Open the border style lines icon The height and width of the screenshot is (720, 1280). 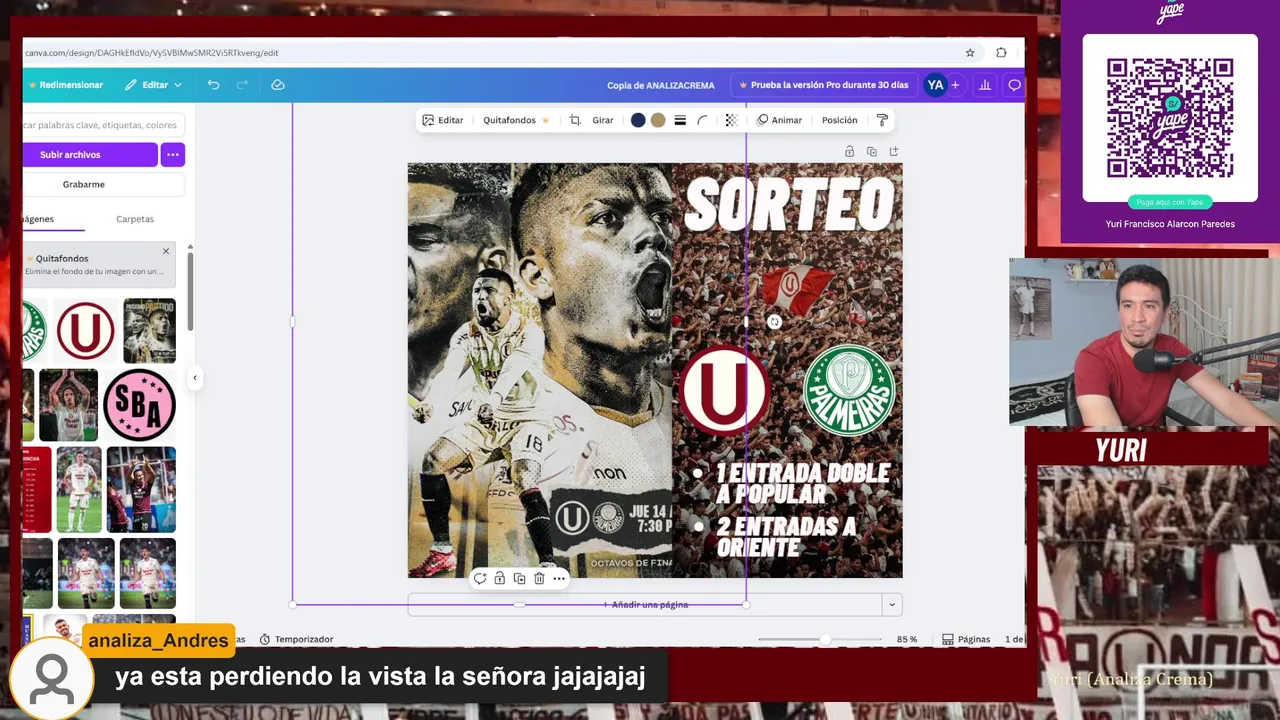pyautogui.click(x=680, y=120)
